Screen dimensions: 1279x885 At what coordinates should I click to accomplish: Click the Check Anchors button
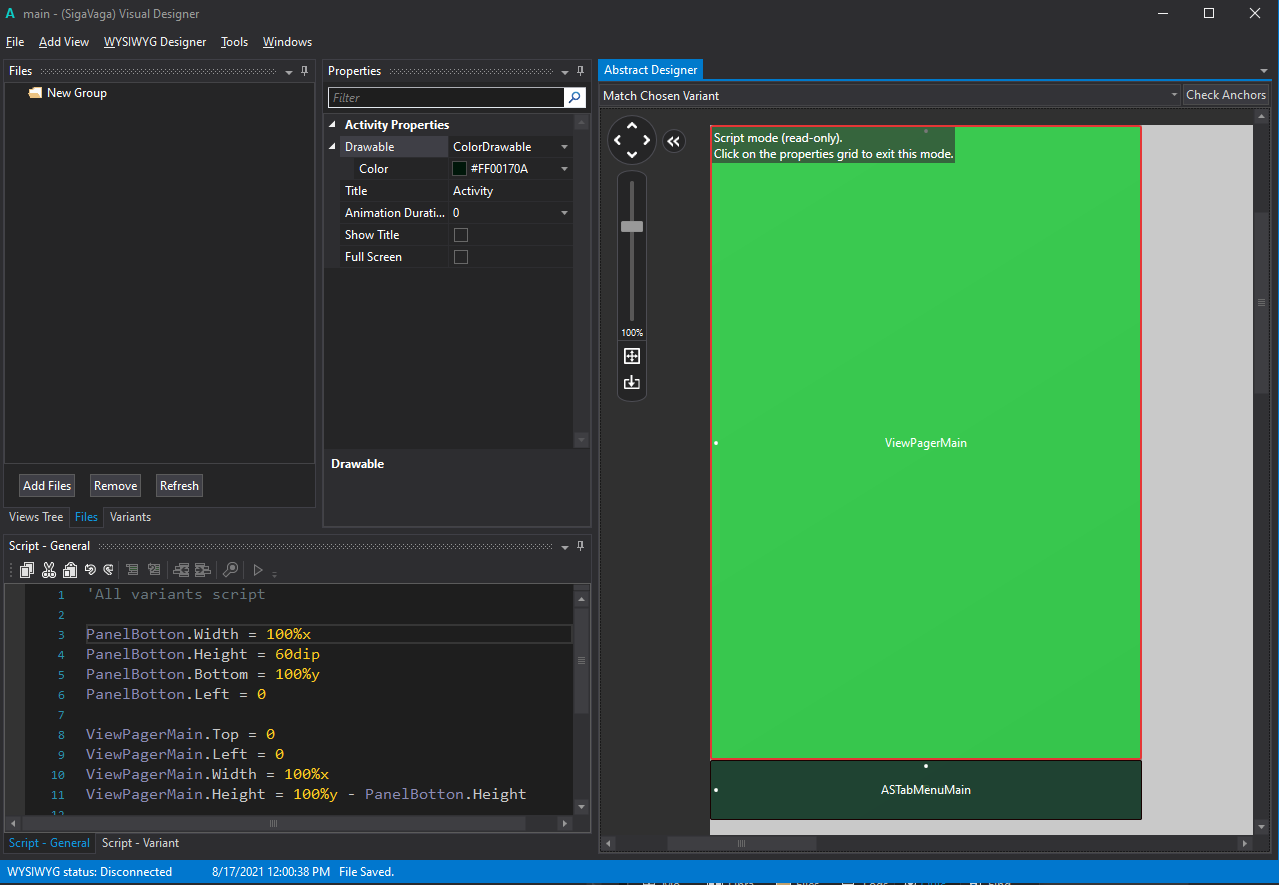[1226, 95]
